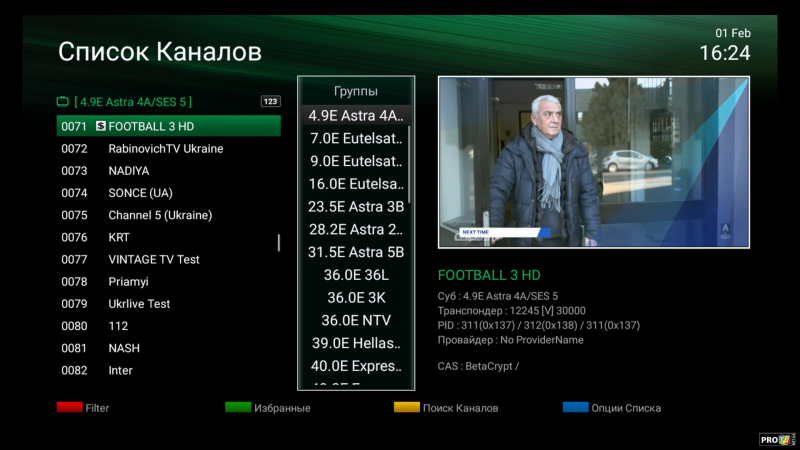Select the 23.5E Astra 3B group
This screenshot has width=800, height=450.
point(355,207)
